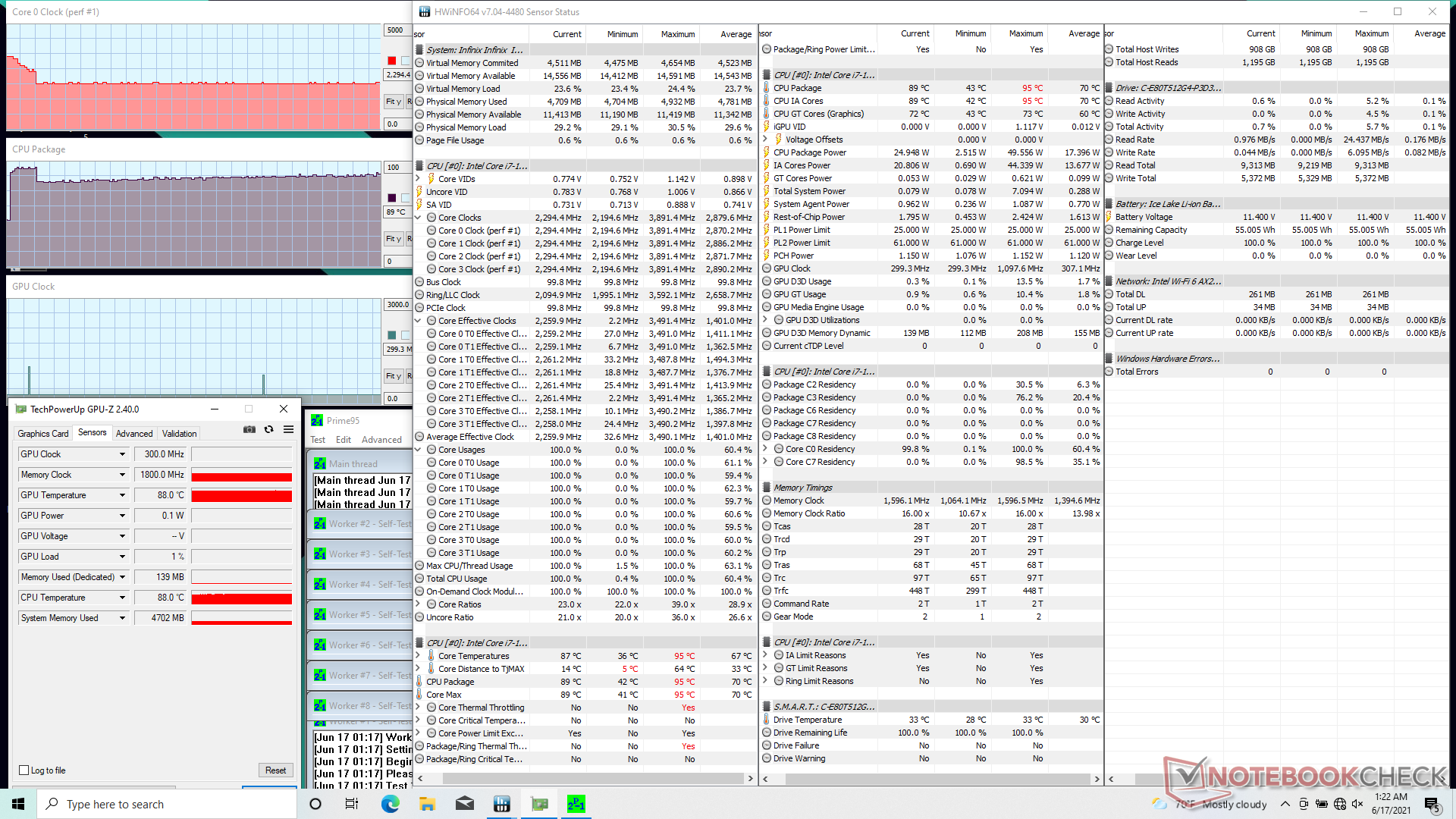
Task: Open notification center icon
Action: coord(1431,804)
